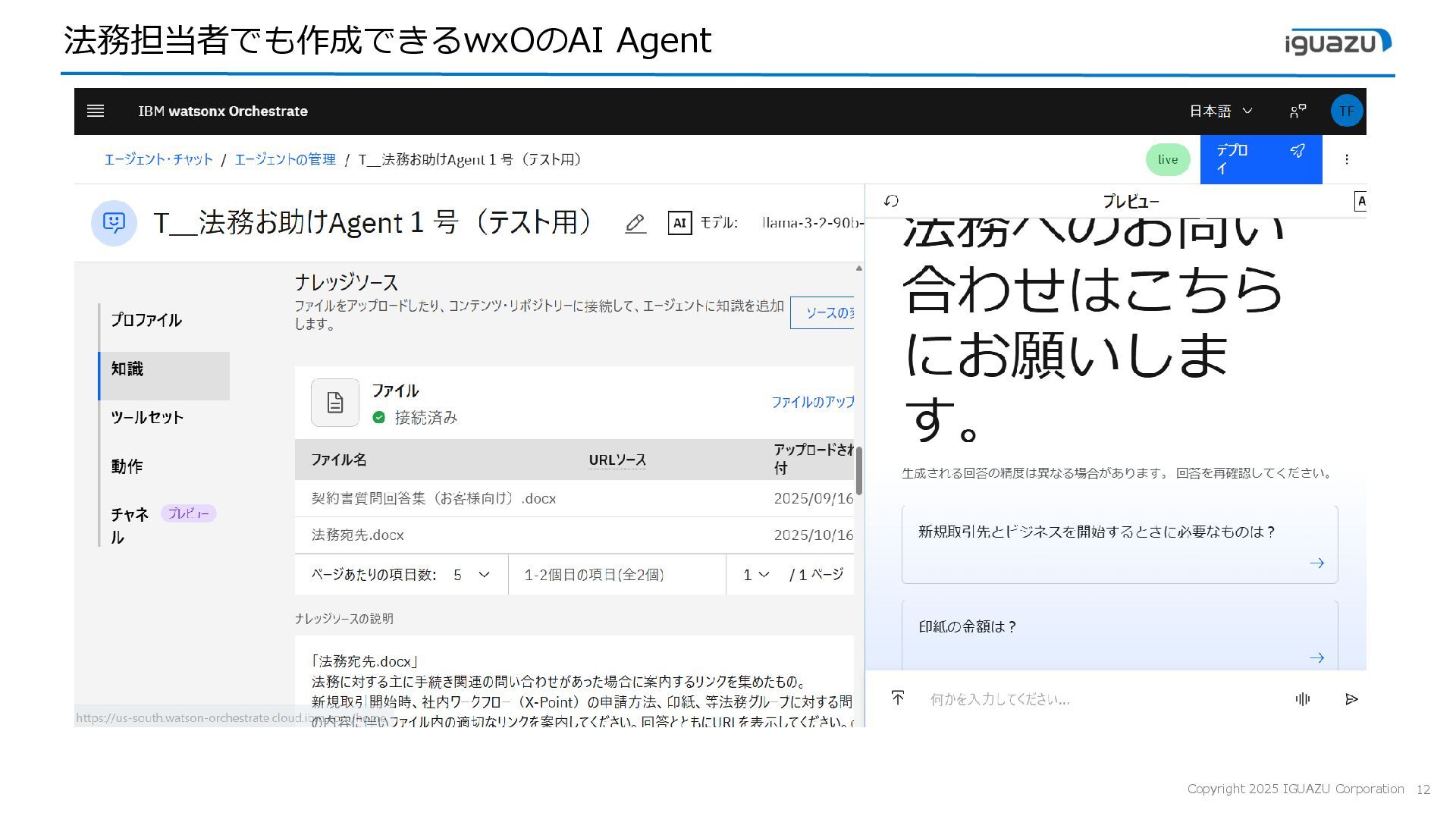1456x819 pixels.
Task: Click into the ナレッジソースの説明 text area
Action: [574, 681]
